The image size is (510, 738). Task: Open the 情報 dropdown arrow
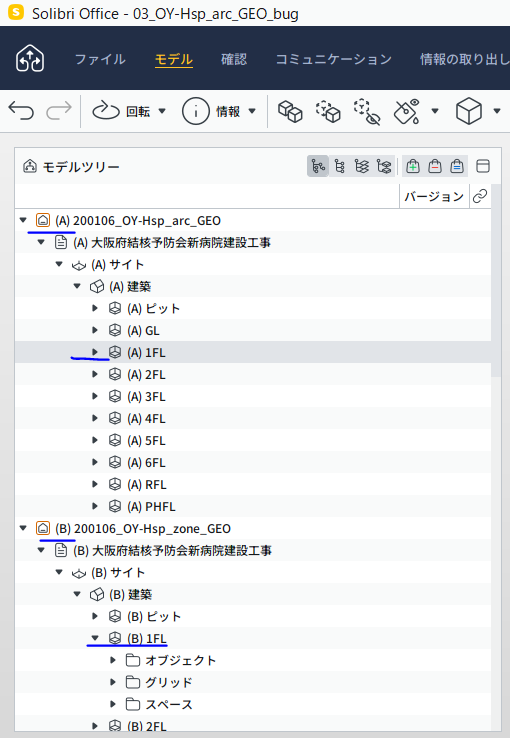coord(252,112)
